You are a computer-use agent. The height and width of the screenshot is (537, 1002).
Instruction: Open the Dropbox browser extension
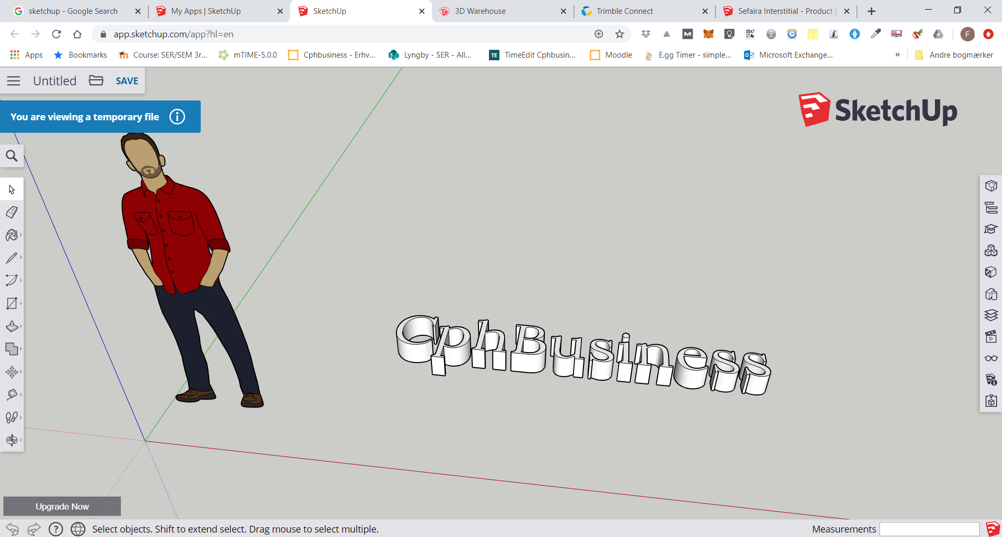646,34
